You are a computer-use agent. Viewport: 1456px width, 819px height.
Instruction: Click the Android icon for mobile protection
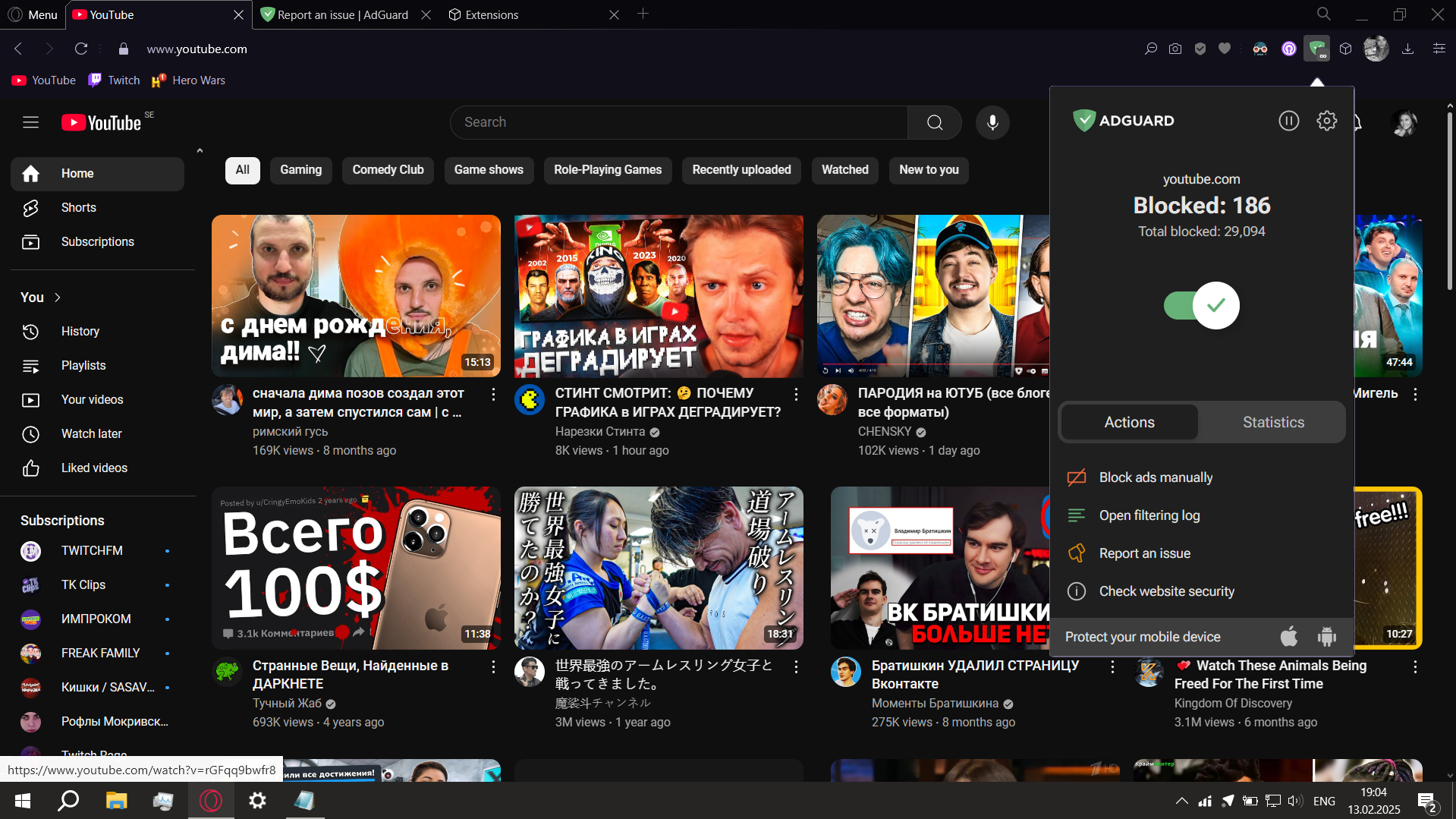tap(1326, 636)
